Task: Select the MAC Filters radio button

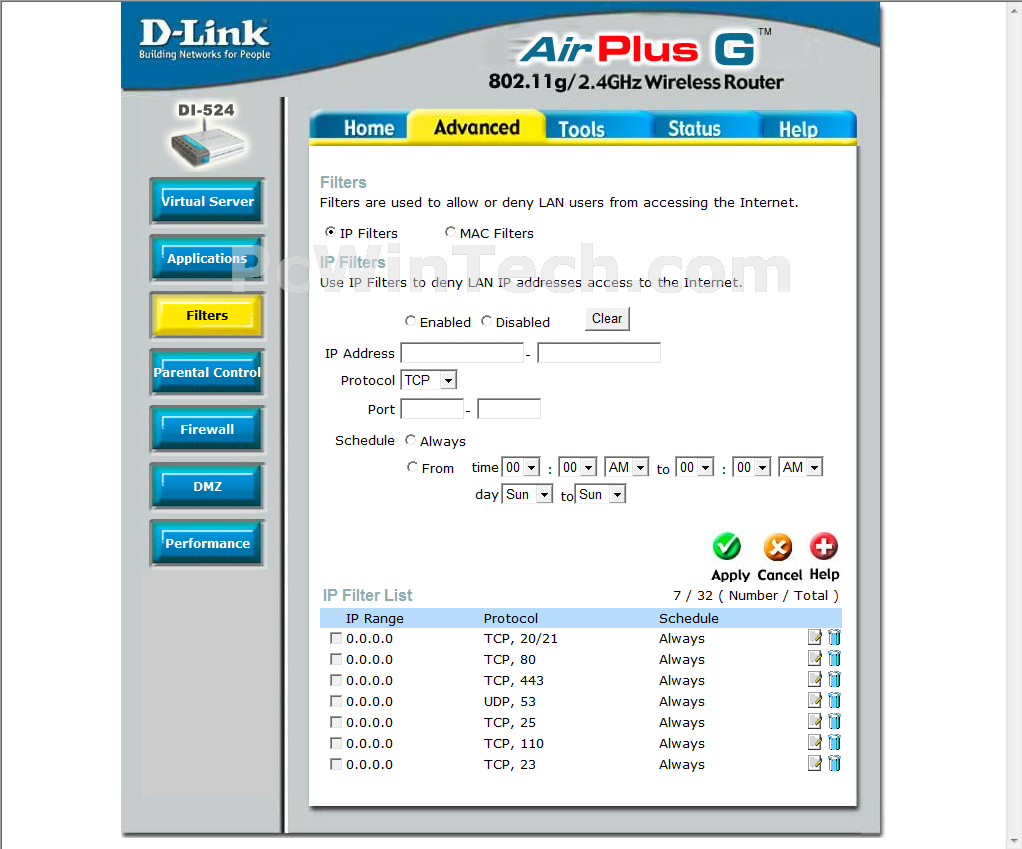Action: [450, 232]
